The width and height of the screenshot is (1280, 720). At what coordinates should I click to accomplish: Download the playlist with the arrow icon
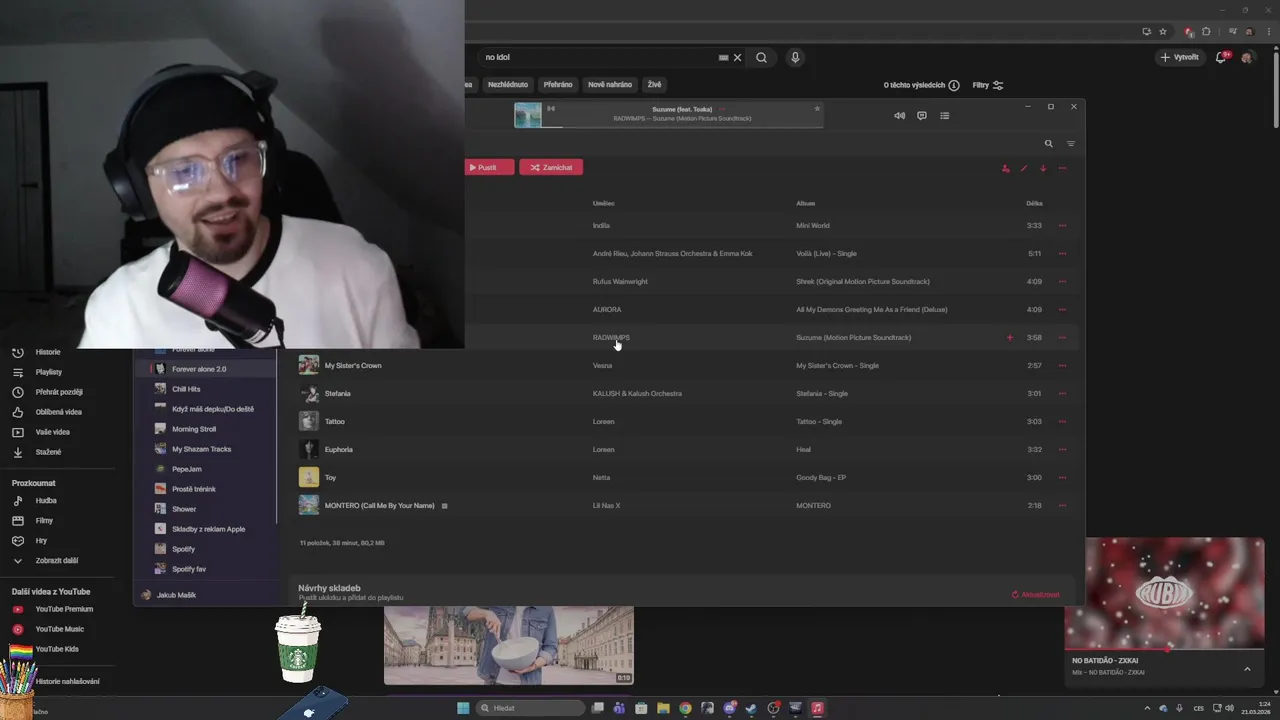[x=1043, y=168]
